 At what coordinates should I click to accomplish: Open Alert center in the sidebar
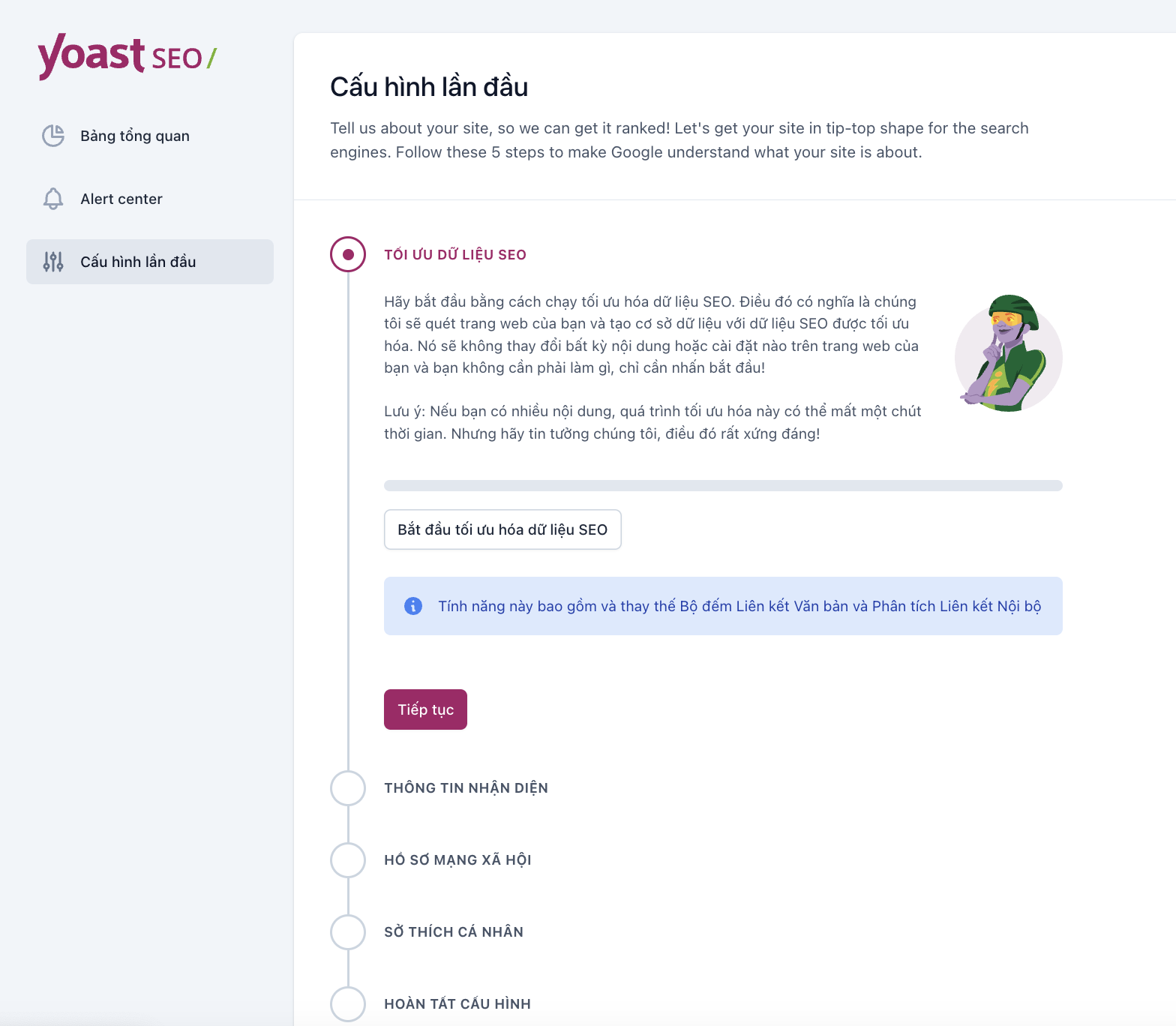[121, 199]
